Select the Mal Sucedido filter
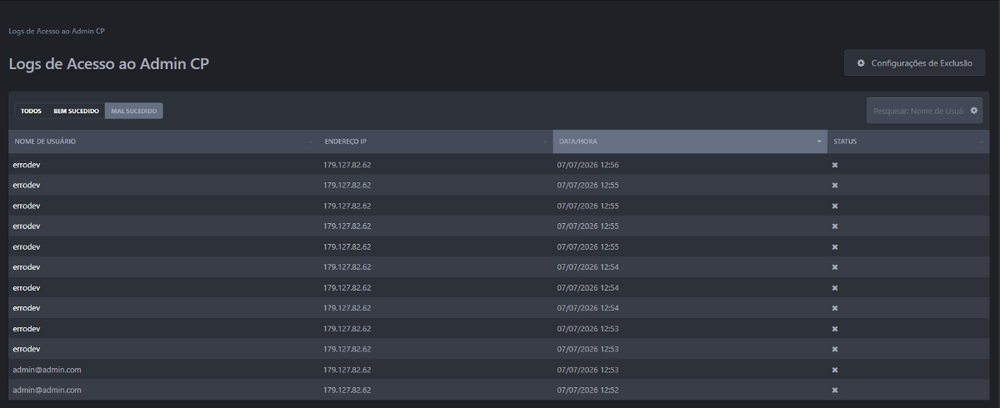The width and height of the screenshot is (1000, 408). 134,111
